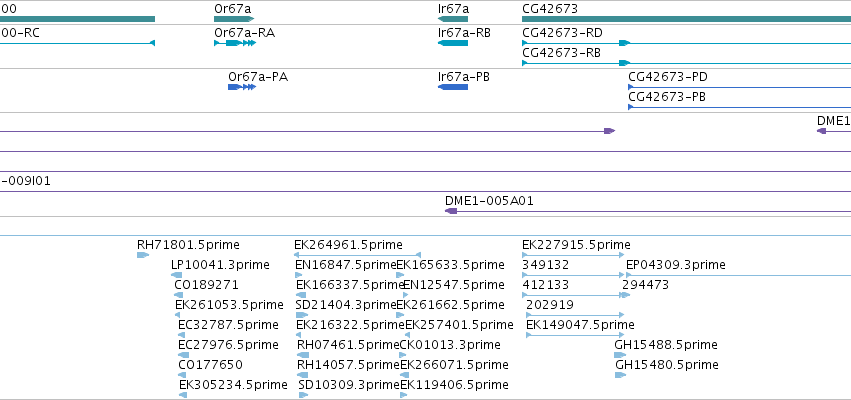851x400 pixels.
Task: Click the CG42673-RD transcript line
Action: point(687,43)
